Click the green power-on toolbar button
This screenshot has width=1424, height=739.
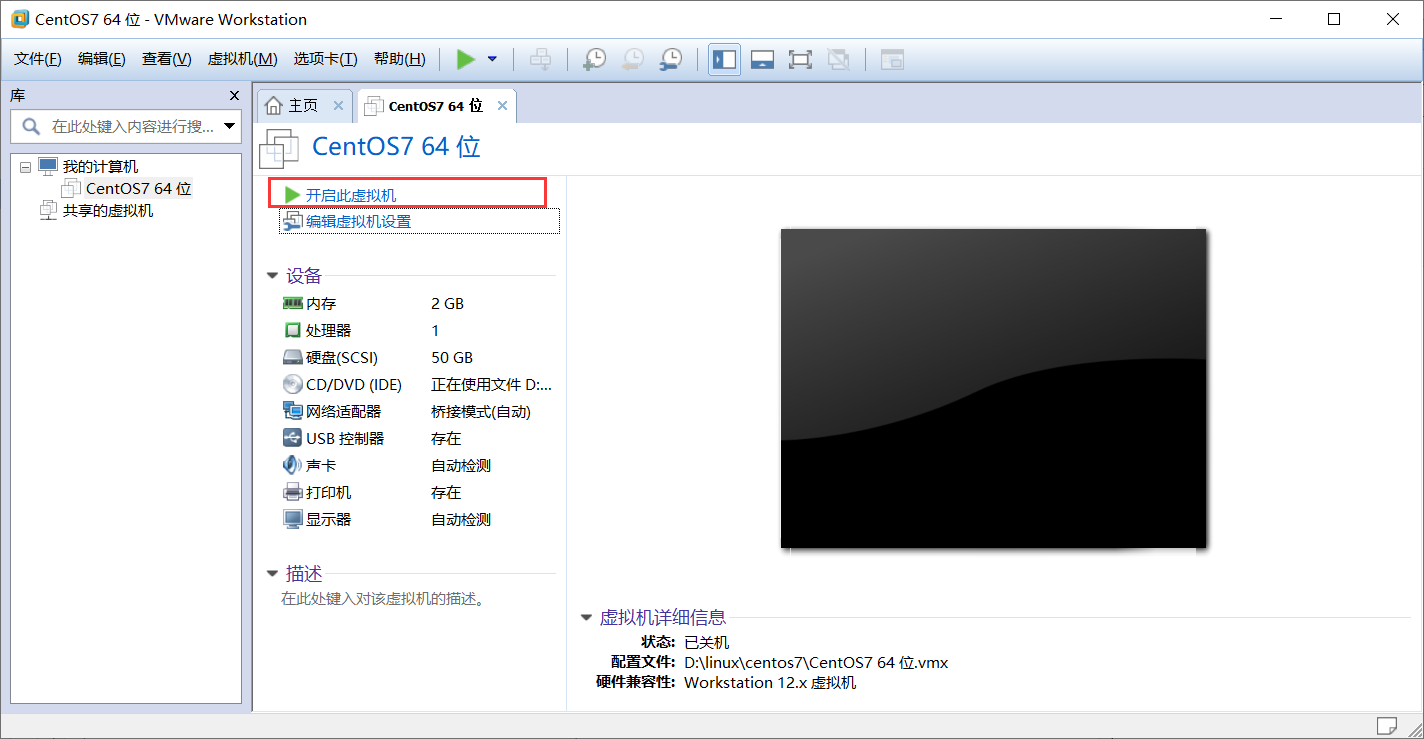click(466, 59)
